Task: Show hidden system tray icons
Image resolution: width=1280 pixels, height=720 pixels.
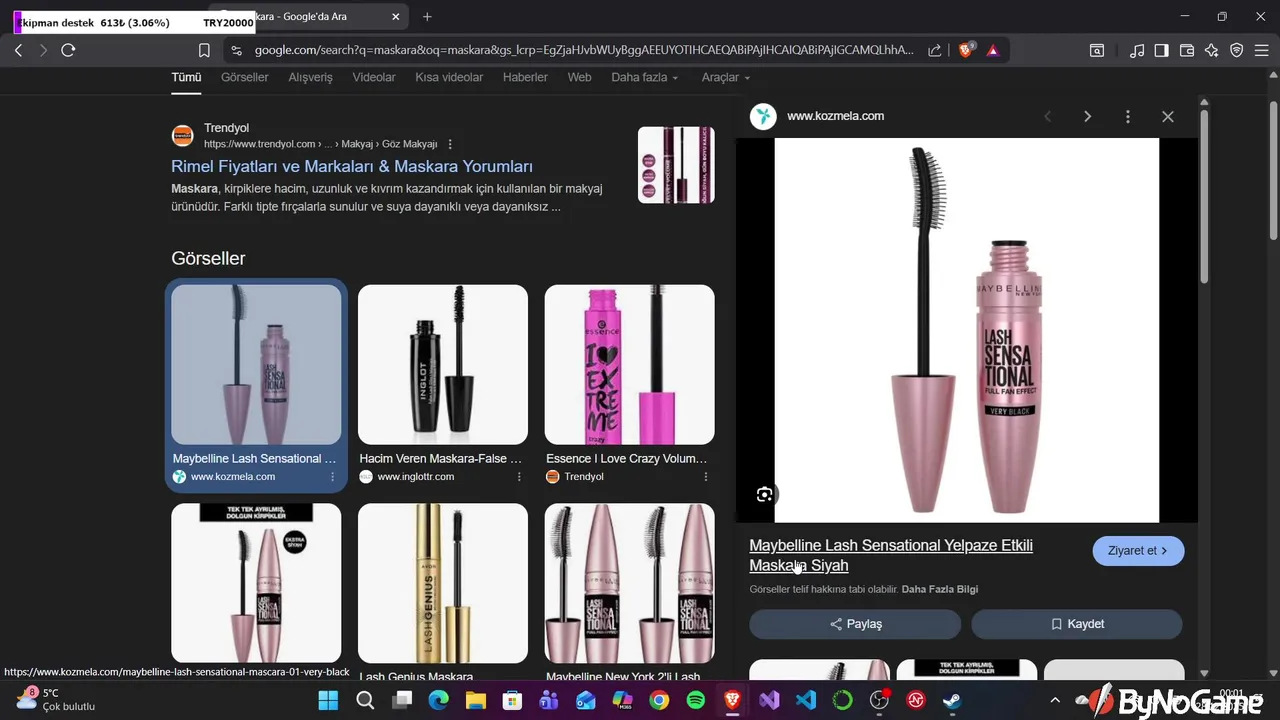Action: (x=1054, y=701)
